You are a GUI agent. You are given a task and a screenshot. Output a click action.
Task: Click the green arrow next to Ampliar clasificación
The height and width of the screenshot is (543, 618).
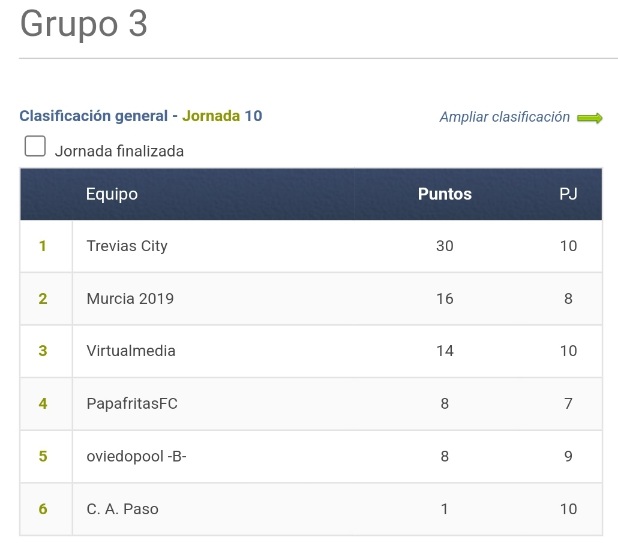coord(590,118)
